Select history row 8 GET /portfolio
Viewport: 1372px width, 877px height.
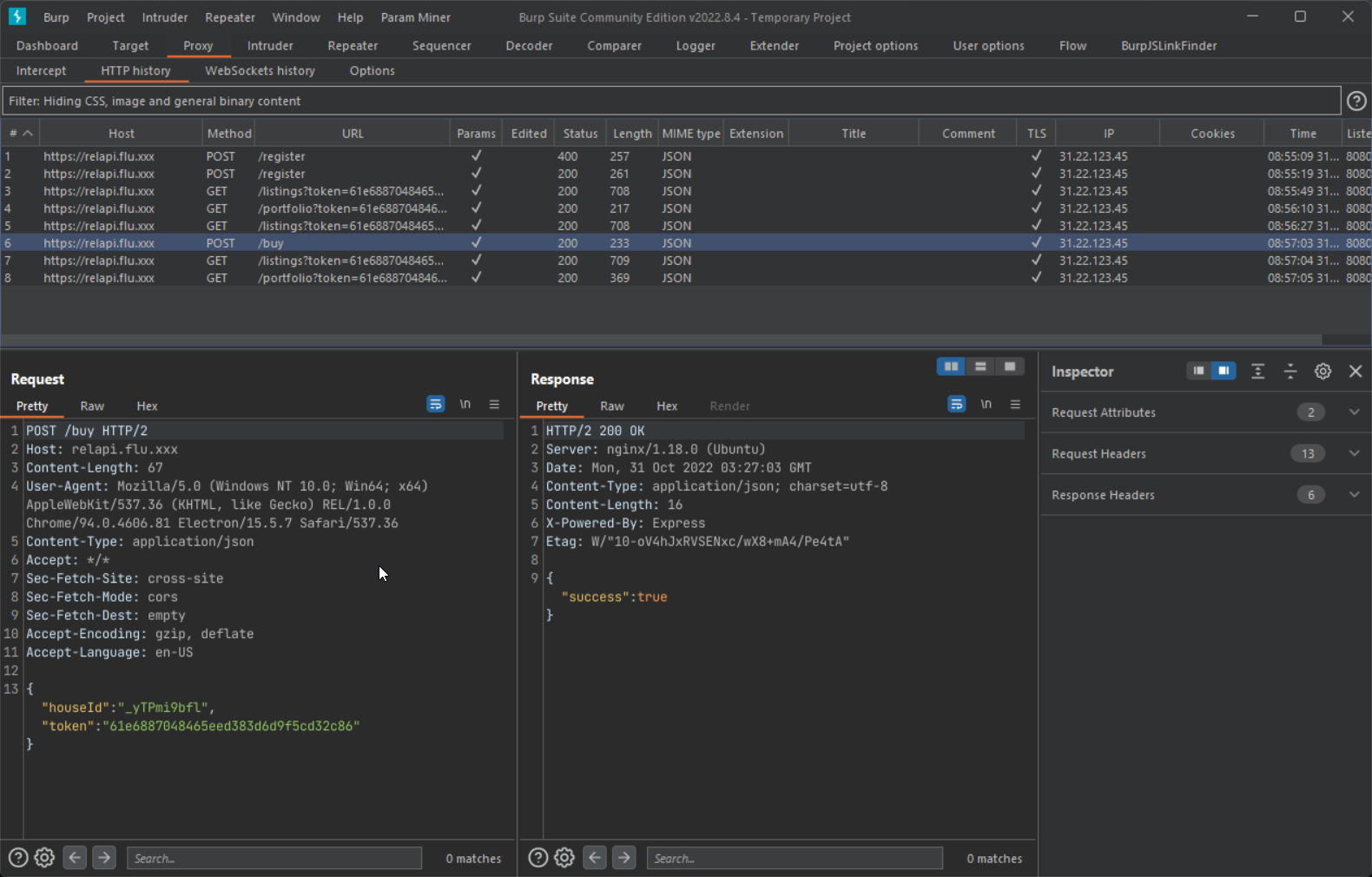tap(686, 278)
